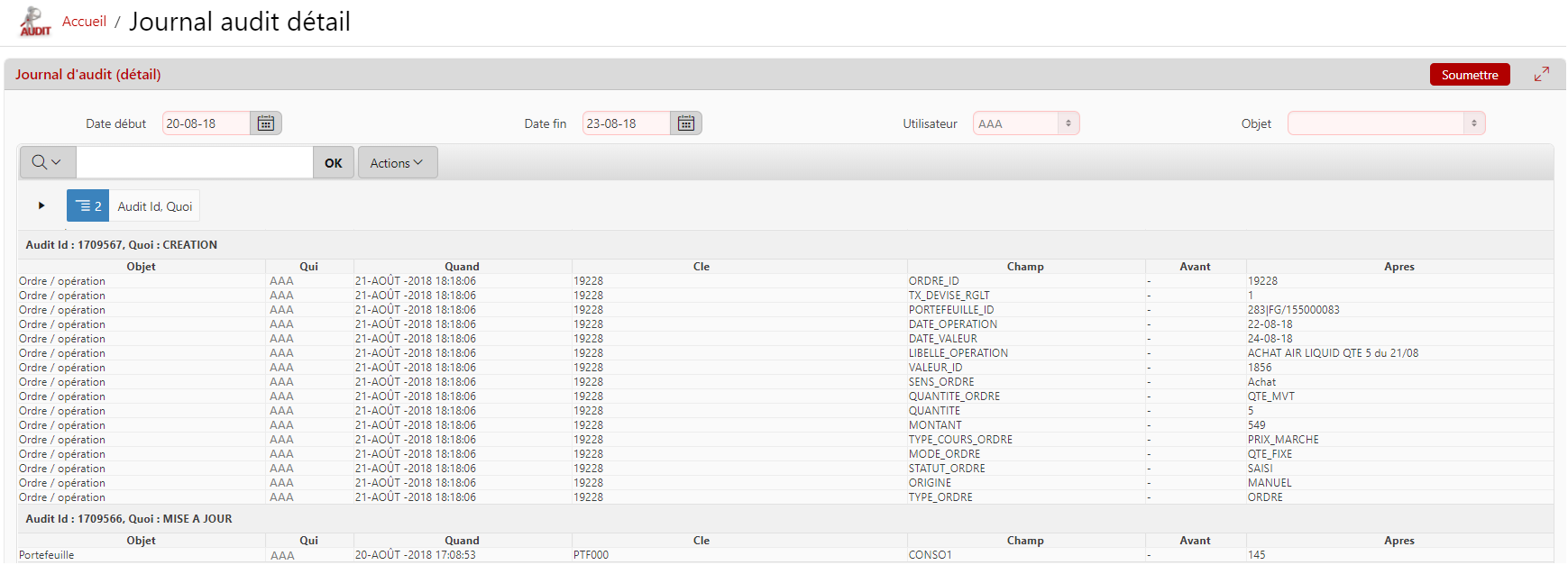Open the Utilisateur dropdown
1568x565 pixels.
click(x=1026, y=123)
